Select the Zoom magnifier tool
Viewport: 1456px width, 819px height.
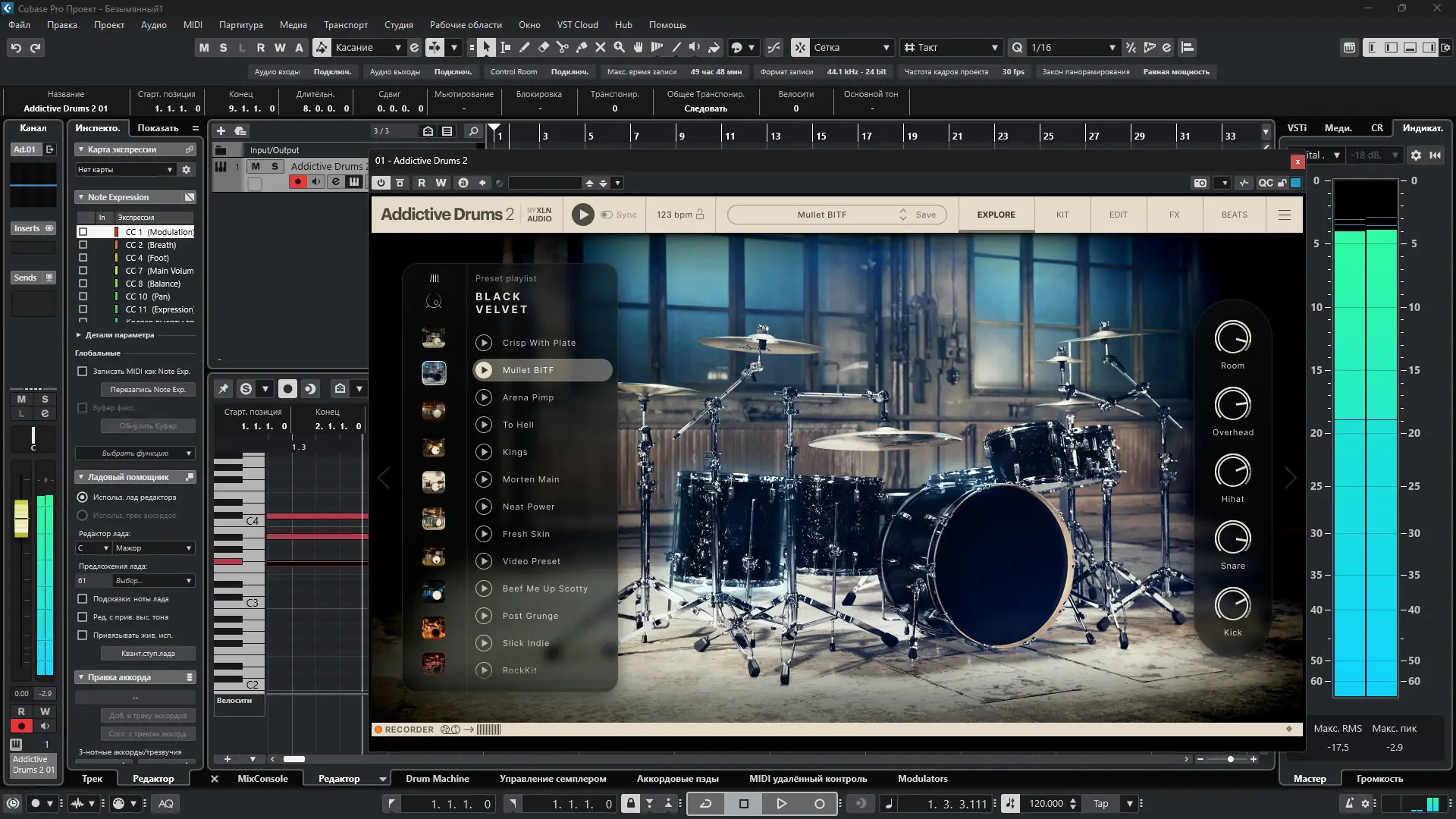(620, 47)
